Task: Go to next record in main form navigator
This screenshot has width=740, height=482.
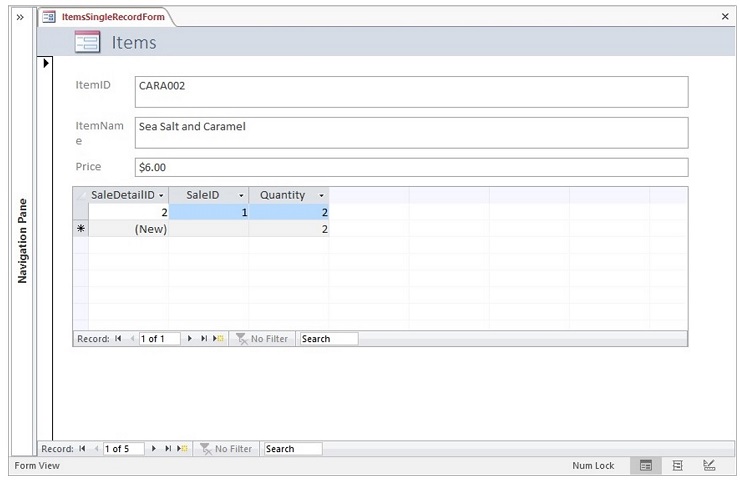Action: point(154,449)
